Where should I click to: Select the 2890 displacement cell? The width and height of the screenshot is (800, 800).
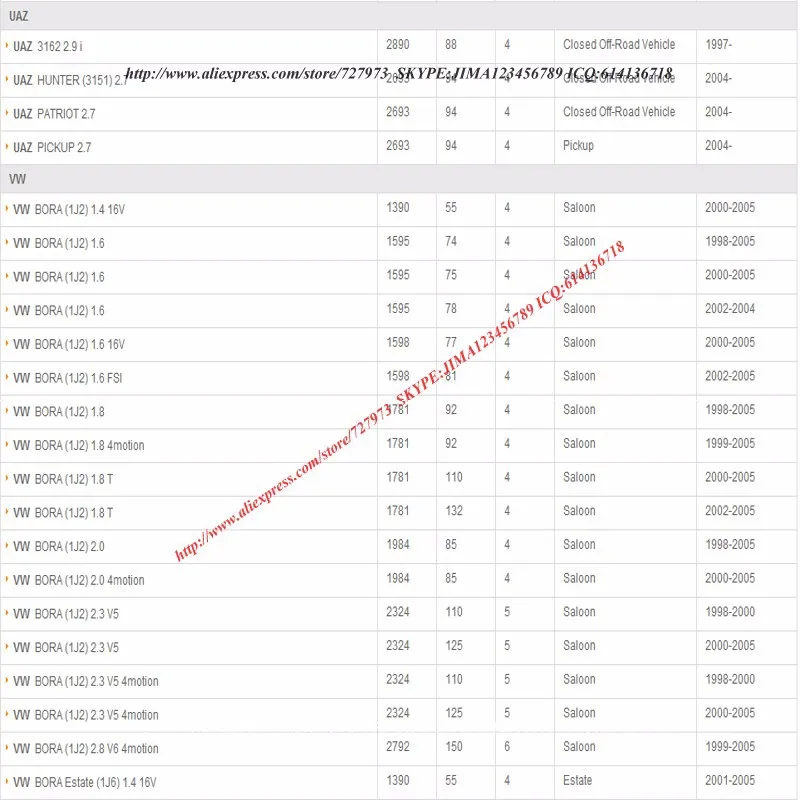click(x=397, y=44)
